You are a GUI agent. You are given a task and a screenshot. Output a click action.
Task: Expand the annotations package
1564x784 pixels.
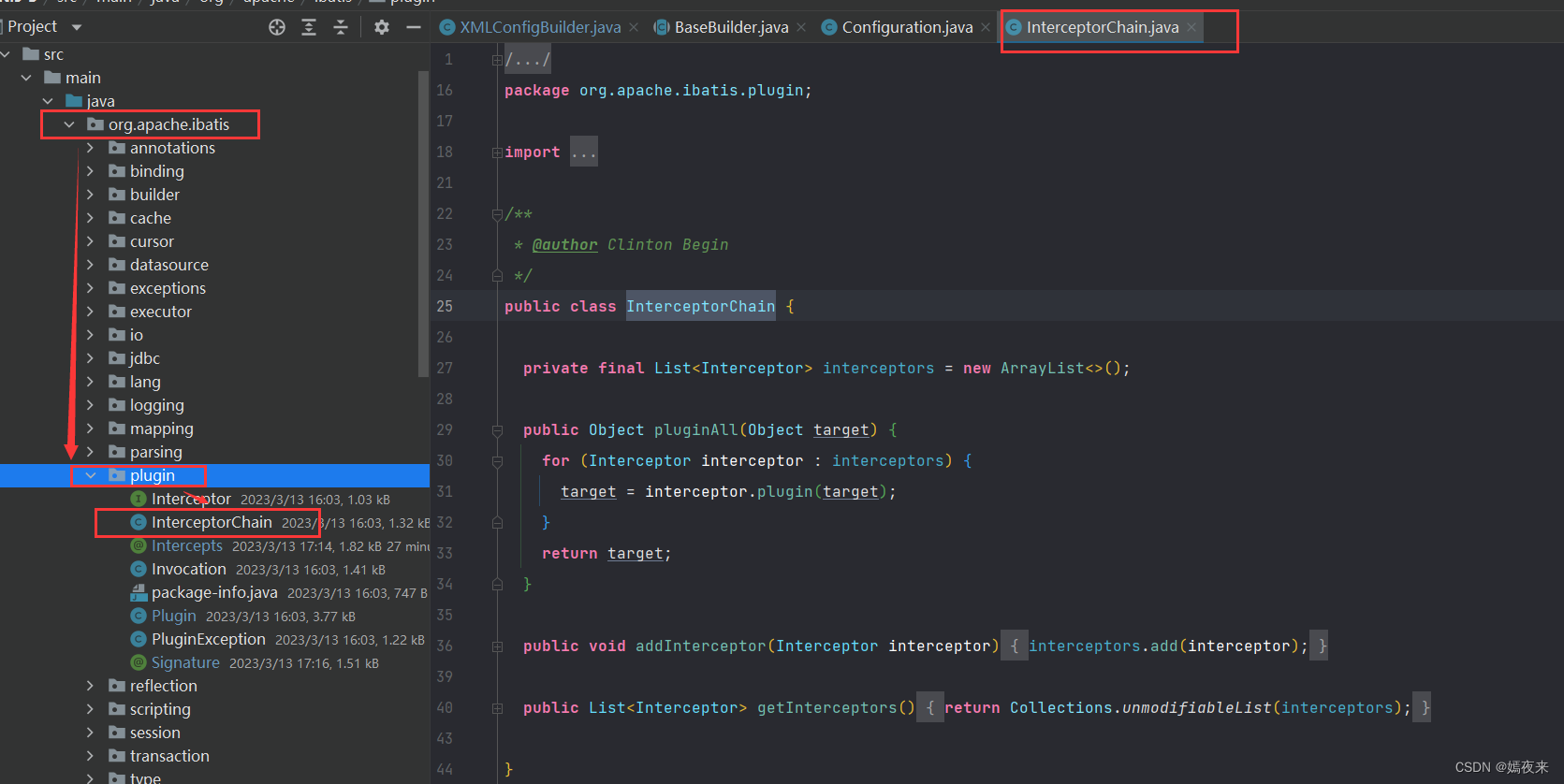click(x=90, y=148)
